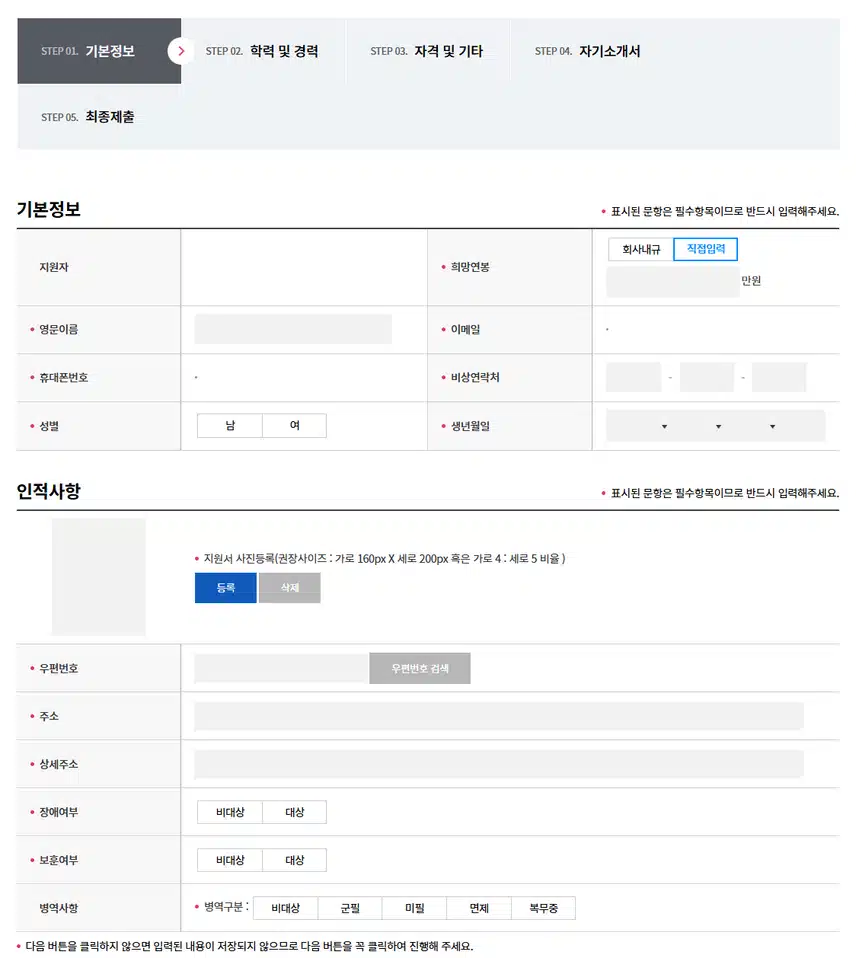
Task: Click the 인적사항 section heading
Action: coord(48,491)
